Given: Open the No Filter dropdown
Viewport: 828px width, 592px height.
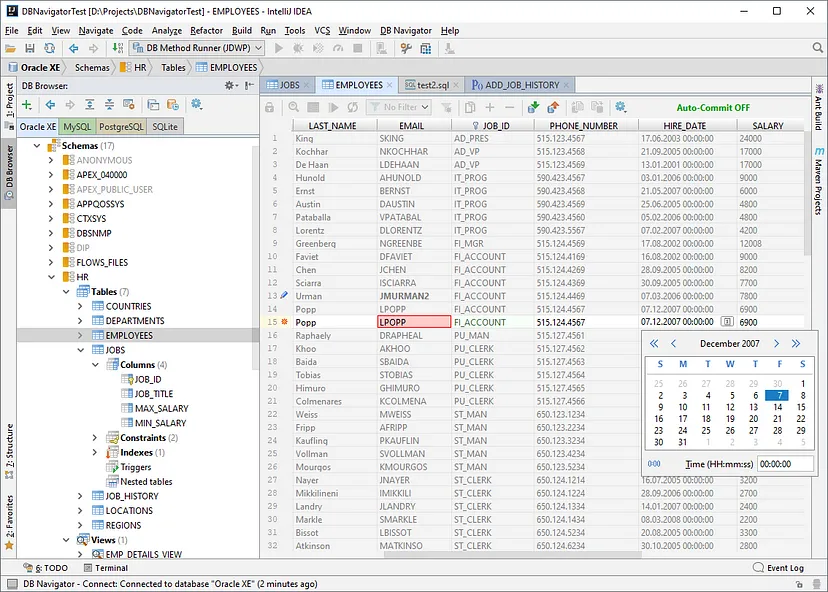Looking at the screenshot, I should click(x=399, y=107).
